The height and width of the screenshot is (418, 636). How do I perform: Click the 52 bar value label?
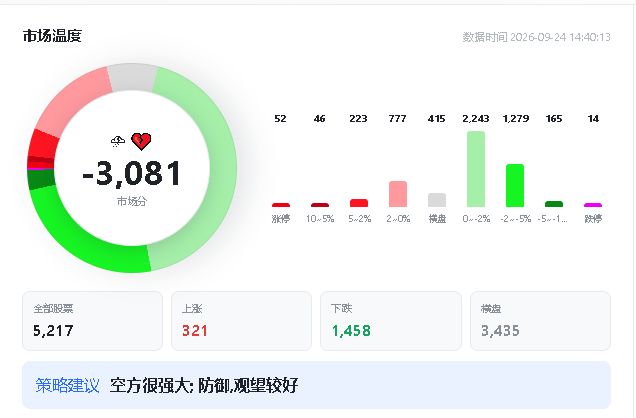coord(280,119)
